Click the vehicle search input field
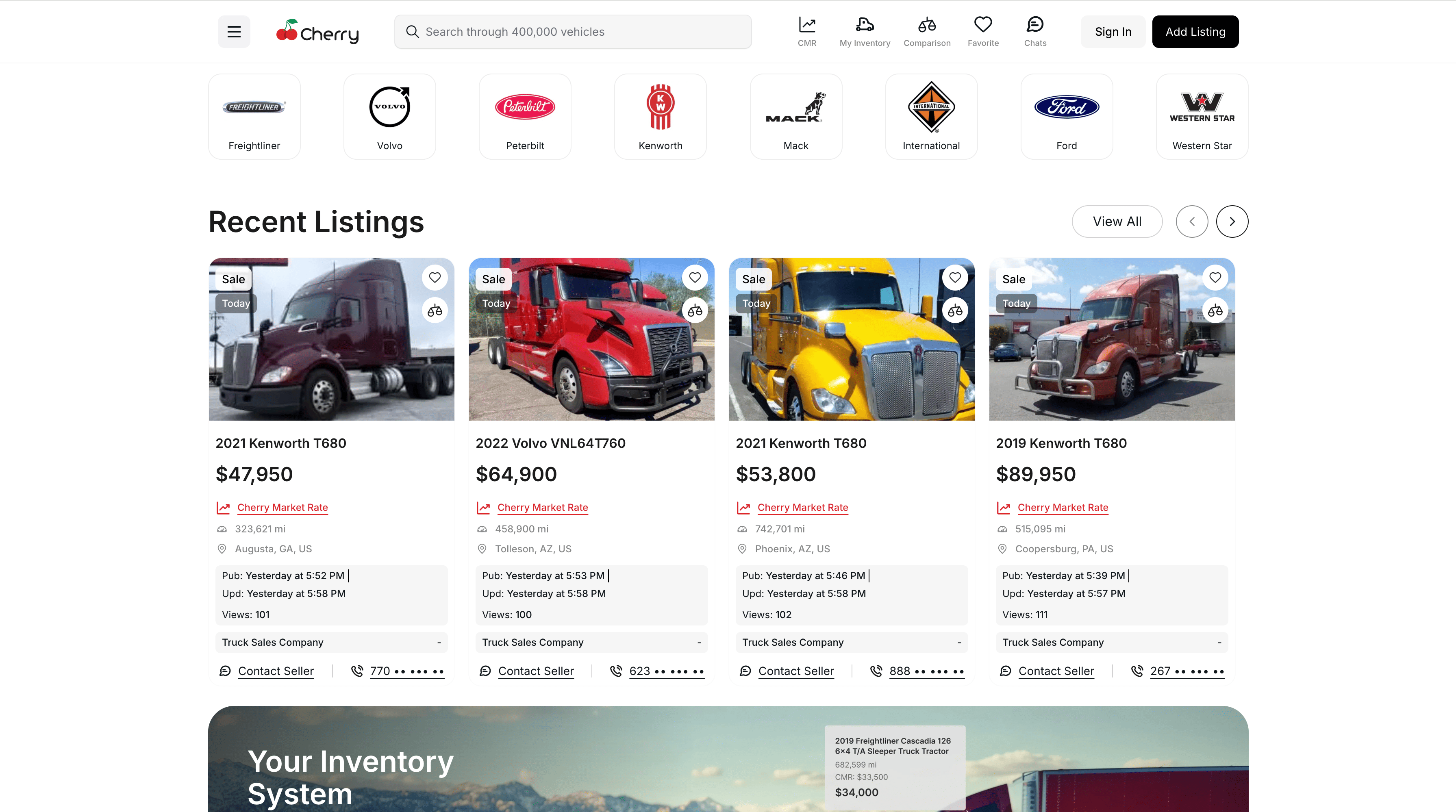 point(572,32)
